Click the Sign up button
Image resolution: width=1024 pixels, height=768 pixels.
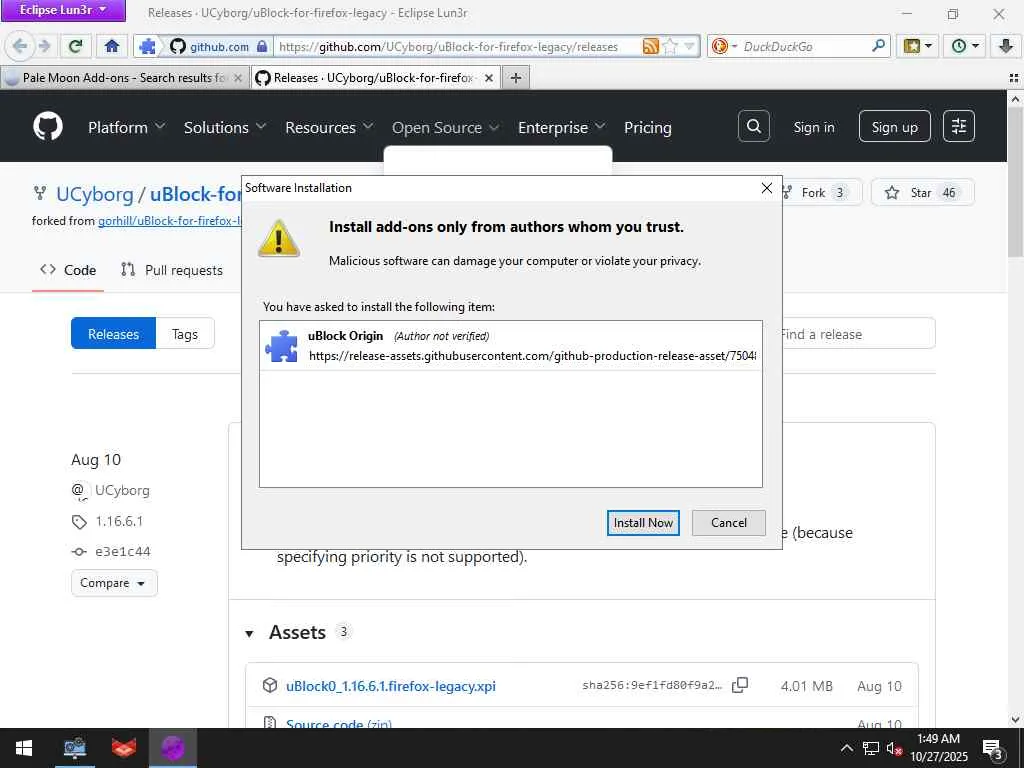click(894, 127)
